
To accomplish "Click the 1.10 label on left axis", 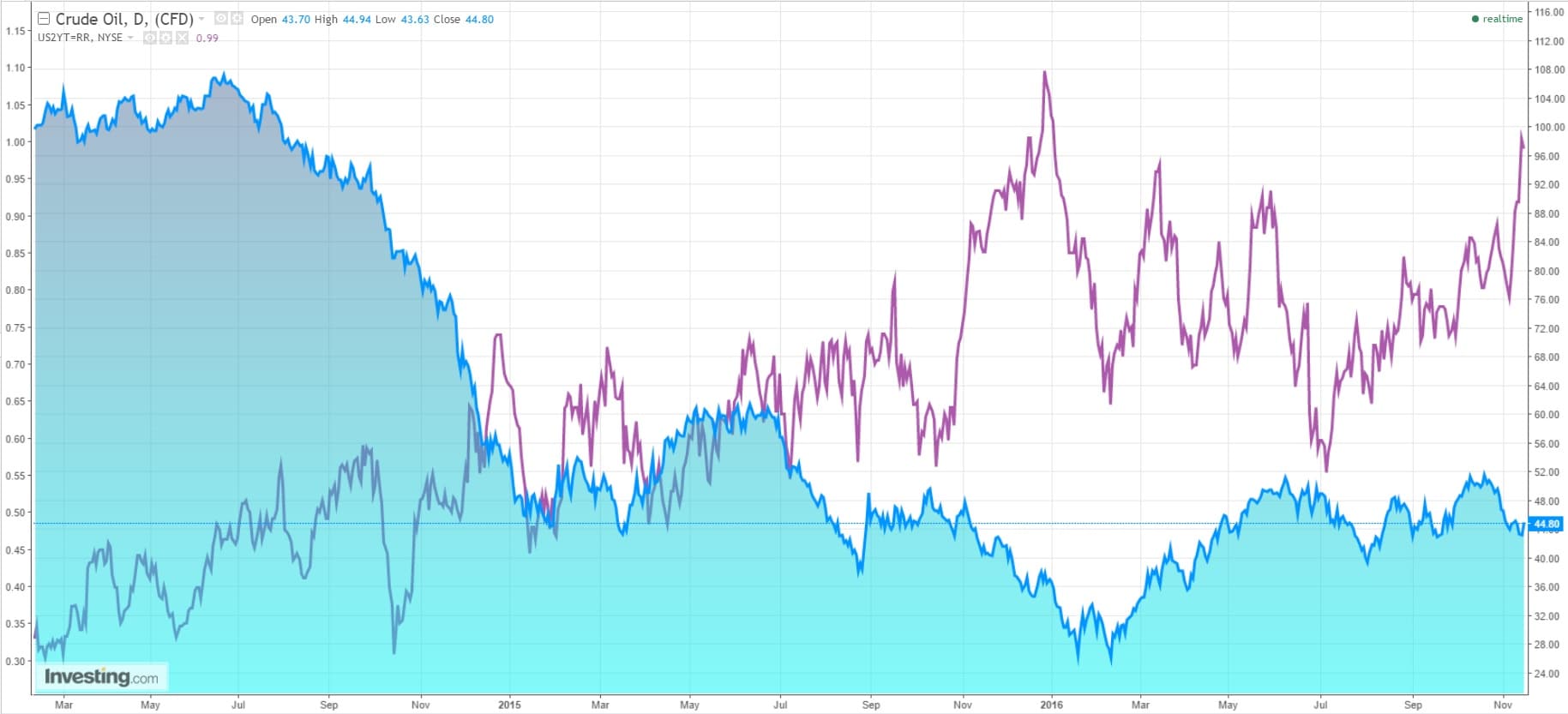I will coord(15,68).
